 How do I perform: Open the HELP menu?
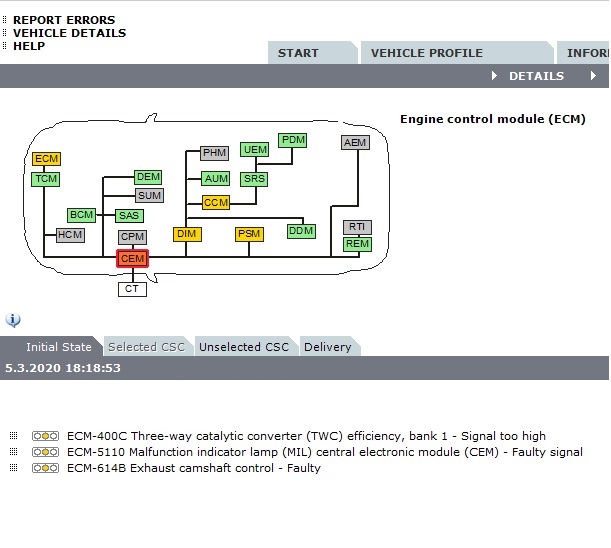(x=29, y=46)
